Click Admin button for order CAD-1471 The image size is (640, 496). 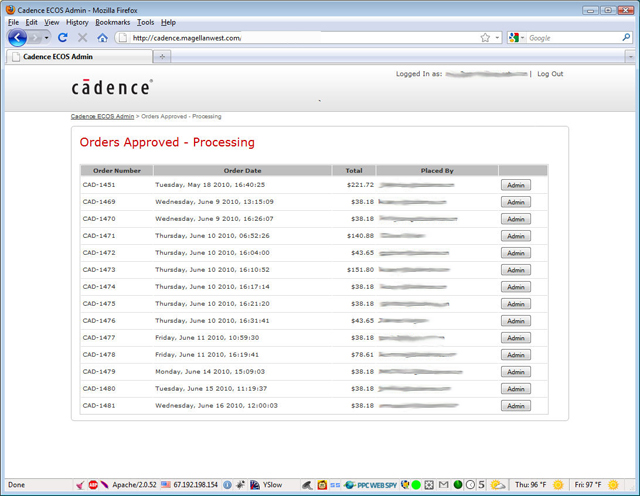coord(516,236)
